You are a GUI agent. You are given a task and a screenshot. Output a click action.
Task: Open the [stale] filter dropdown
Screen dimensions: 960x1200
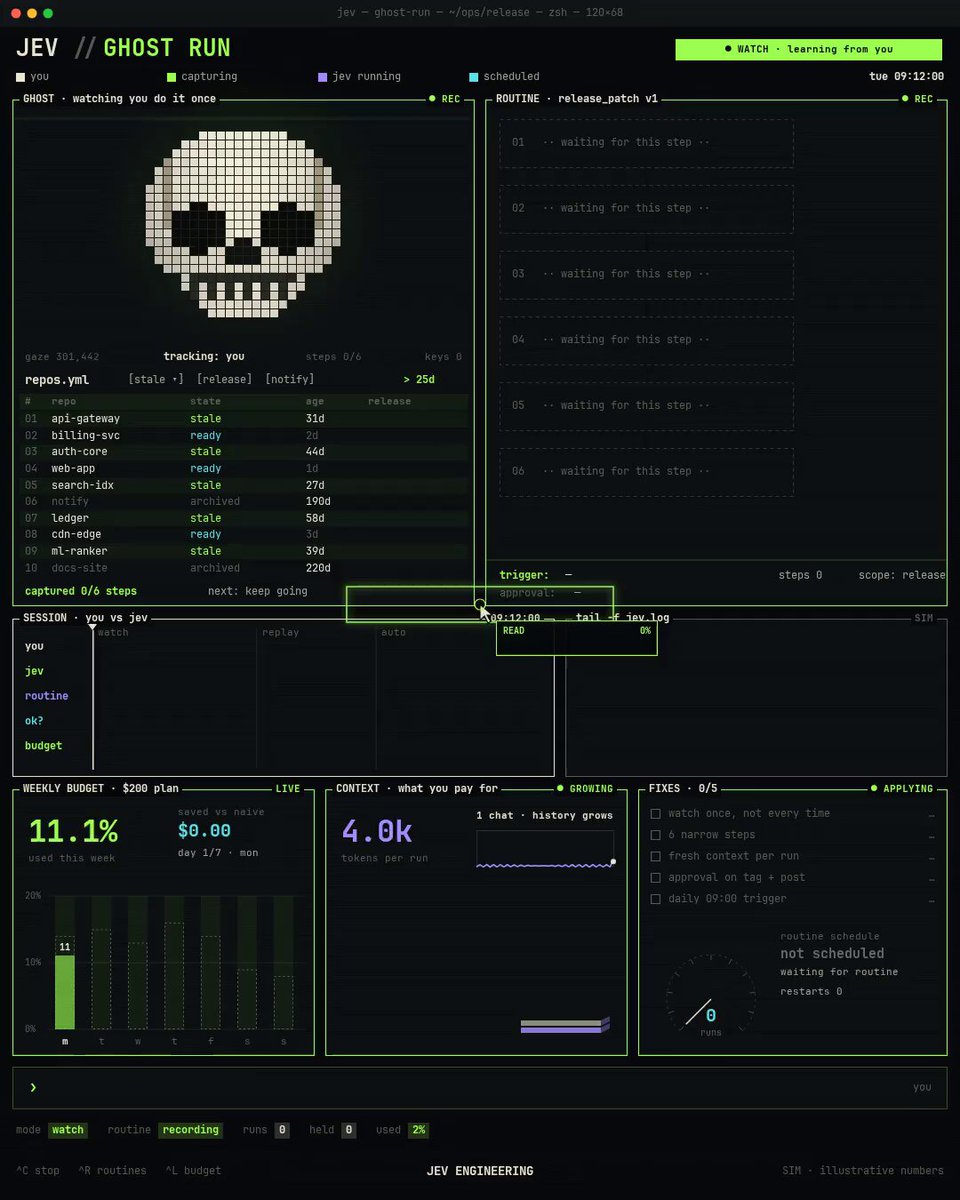pos(156,379)
